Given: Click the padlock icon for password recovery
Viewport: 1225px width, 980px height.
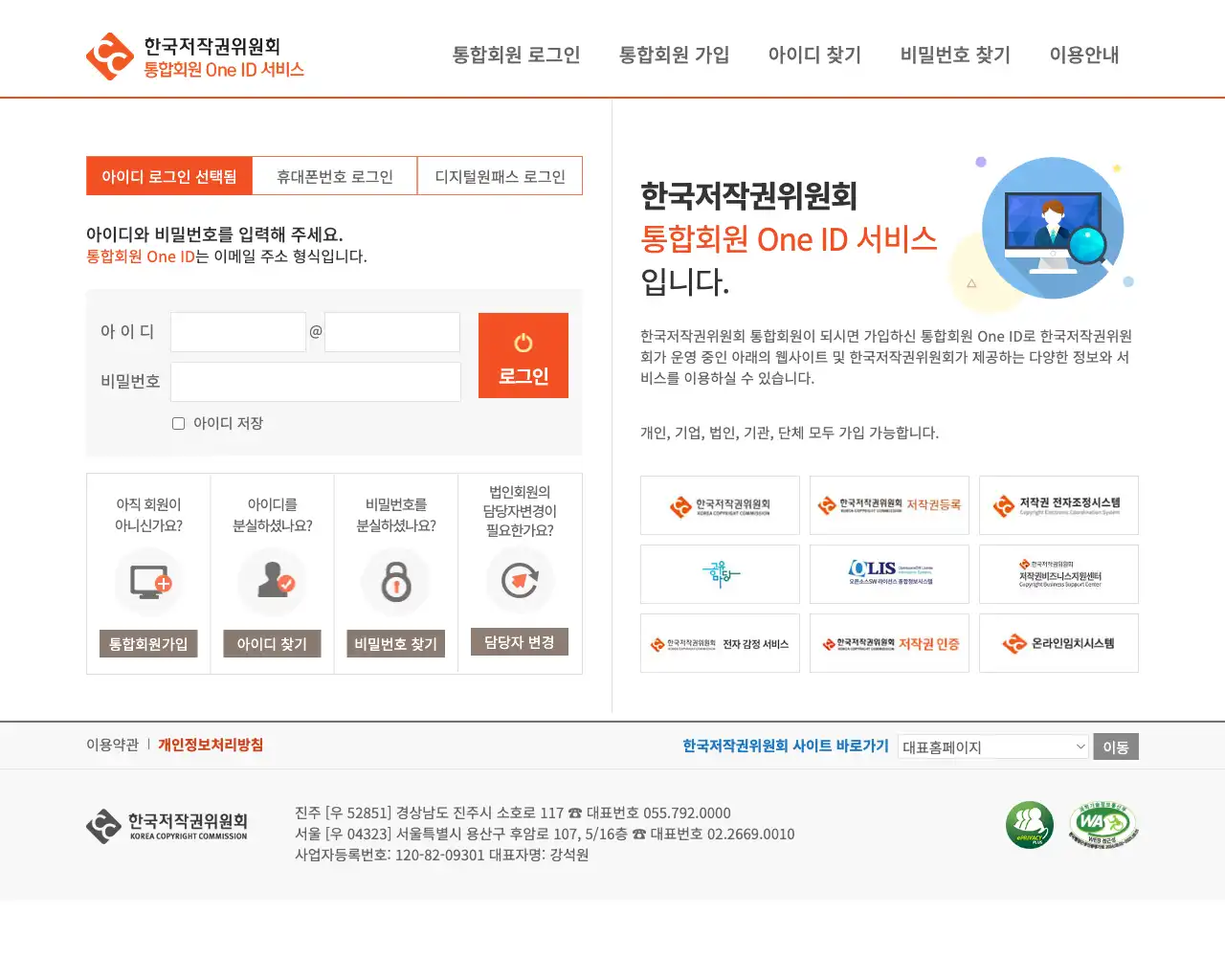Looking at the screenshot, I should pos(396,581).
